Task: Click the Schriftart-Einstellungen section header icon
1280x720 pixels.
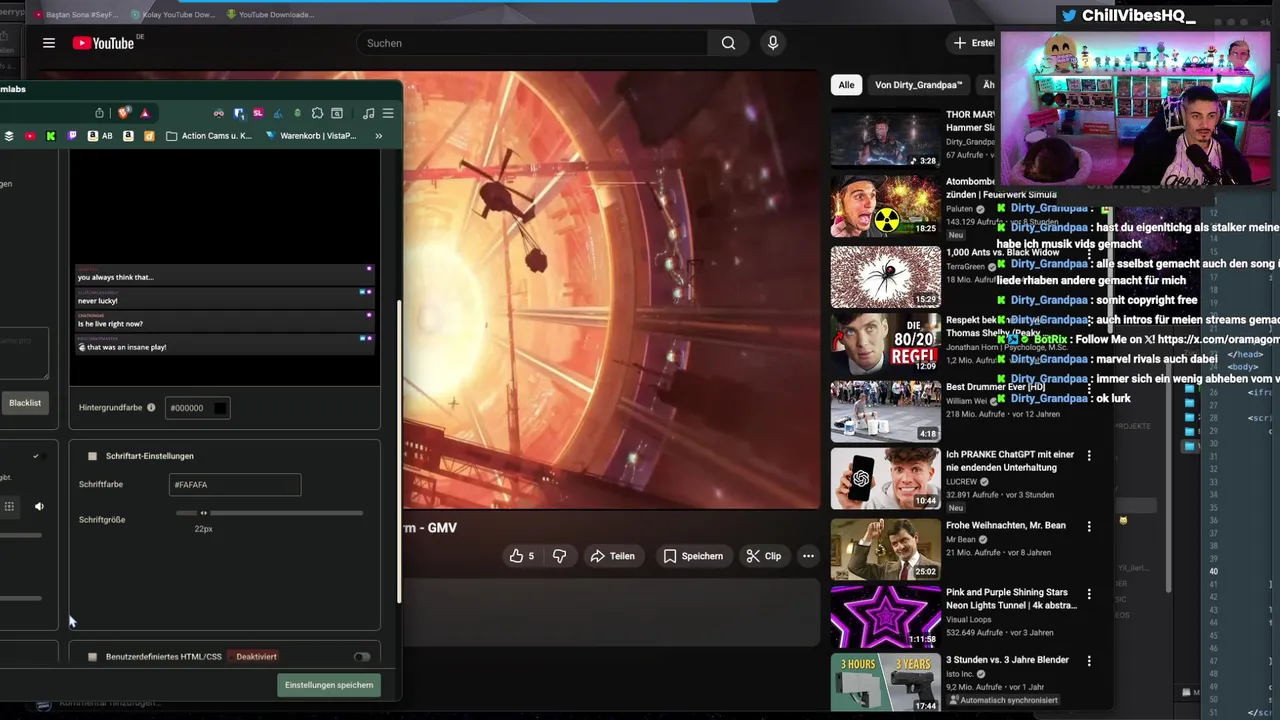Action: click(x=92, y=456)
